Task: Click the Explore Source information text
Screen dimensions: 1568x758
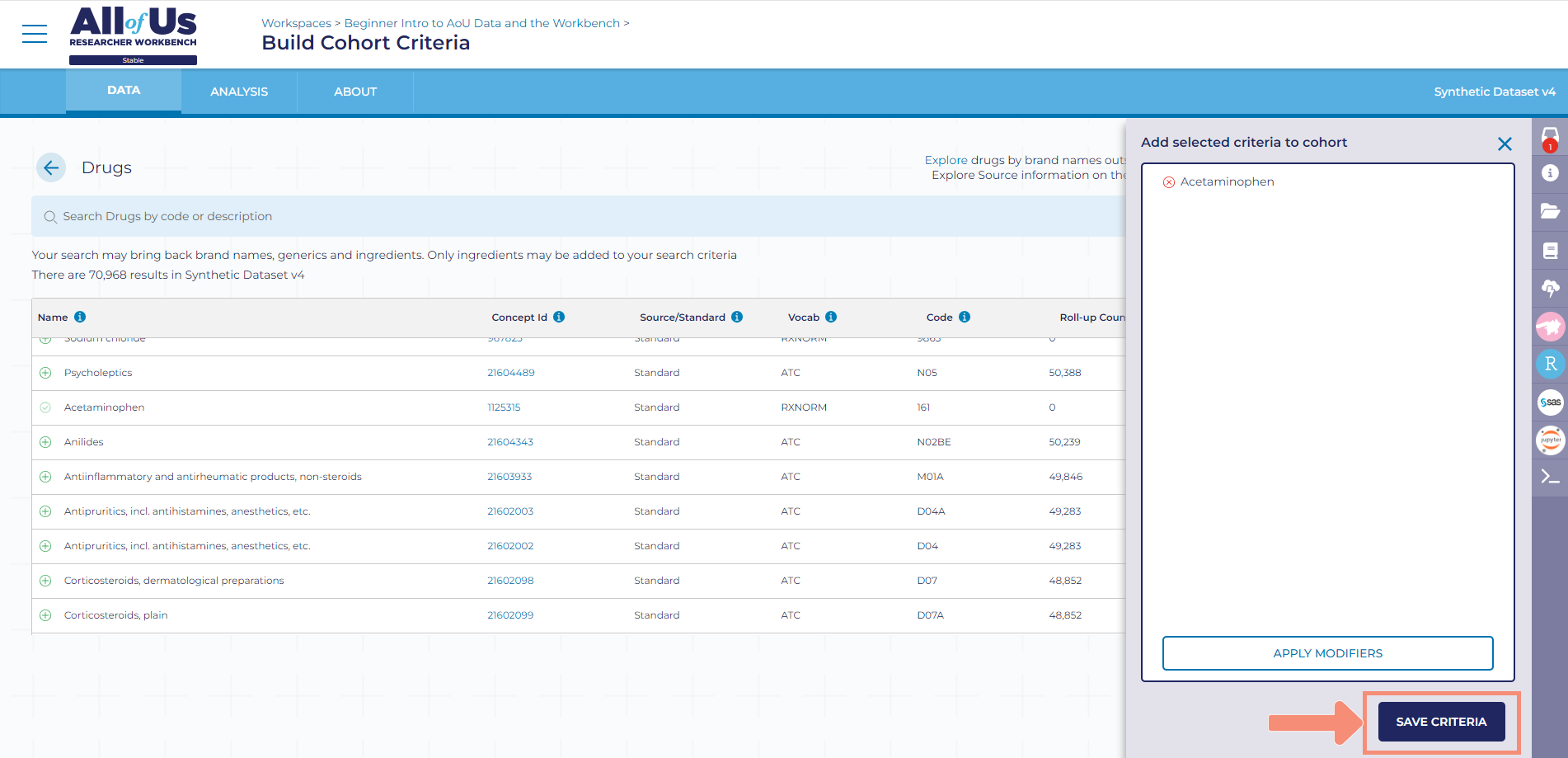Action: [x=1029, y=175]
